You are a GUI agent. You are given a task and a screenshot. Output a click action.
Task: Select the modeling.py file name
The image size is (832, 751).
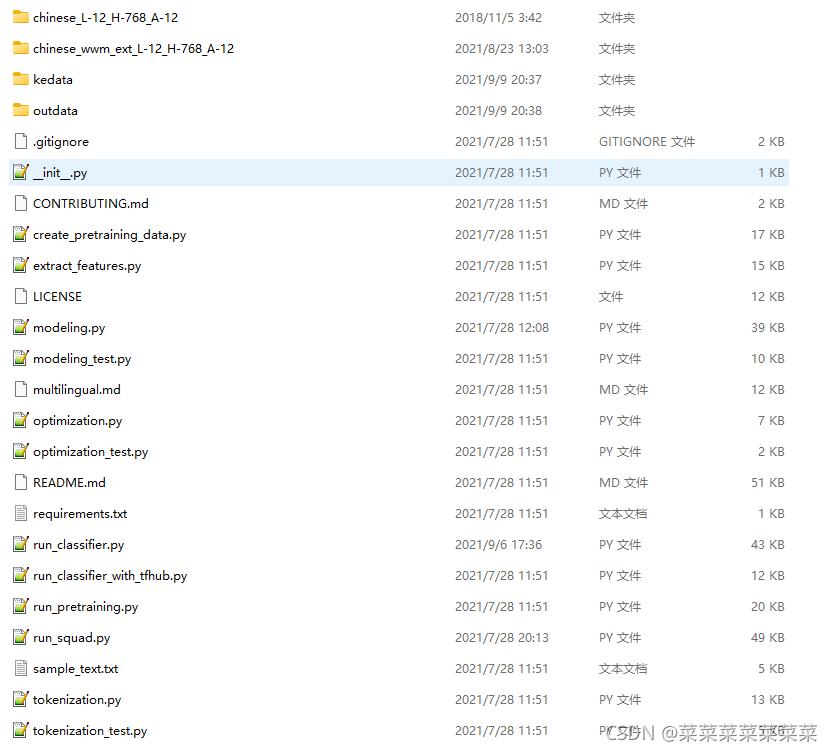(69, 328)
